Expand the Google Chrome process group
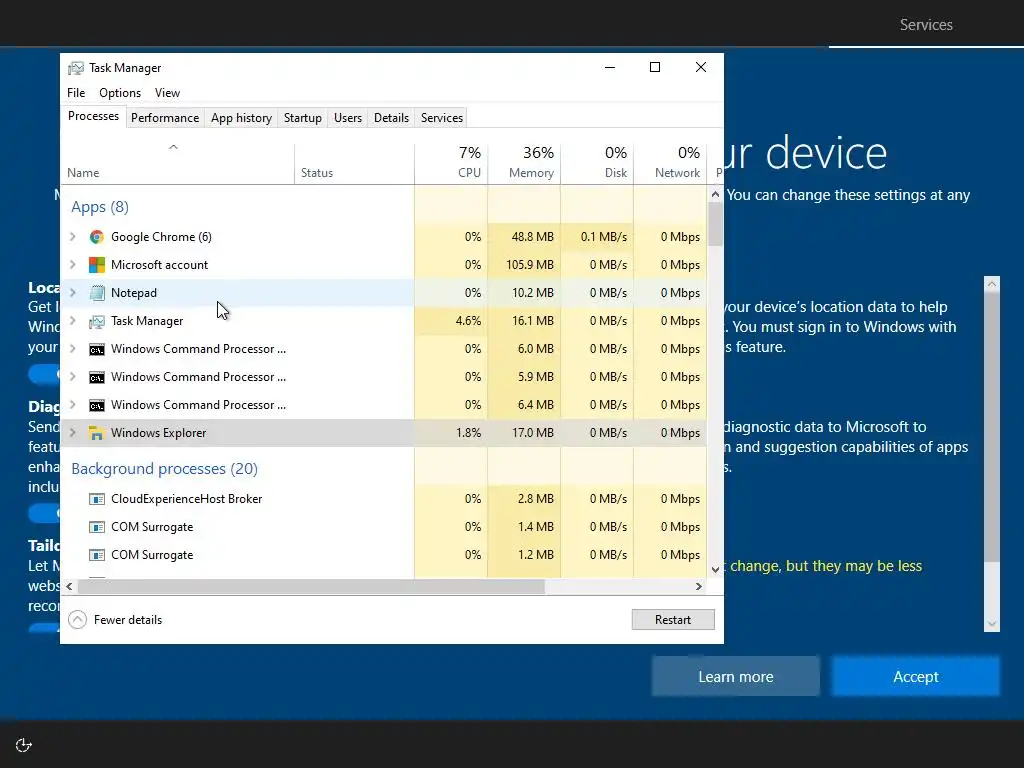1024x768 pixels. click(x=73, y=237)
